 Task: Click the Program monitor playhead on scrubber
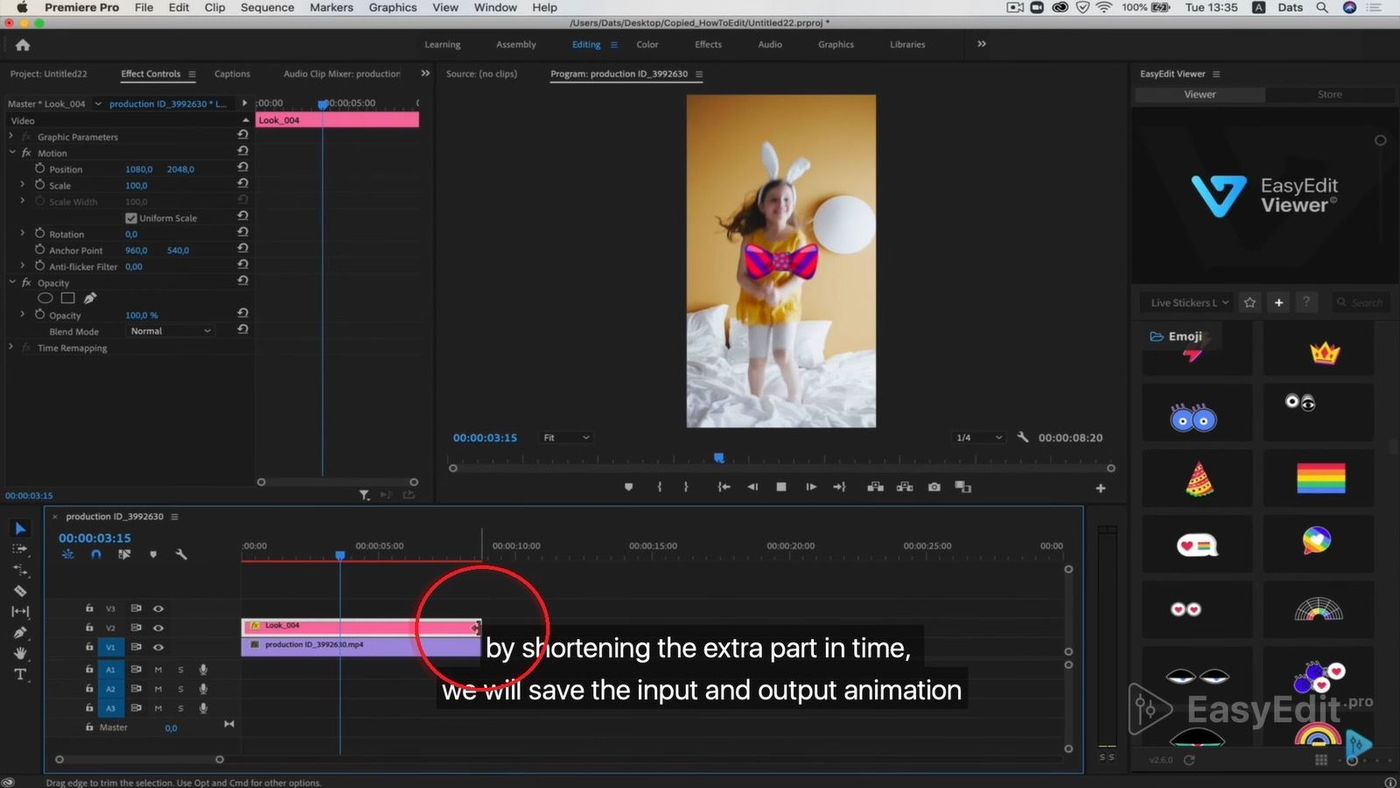click(718, 458)
